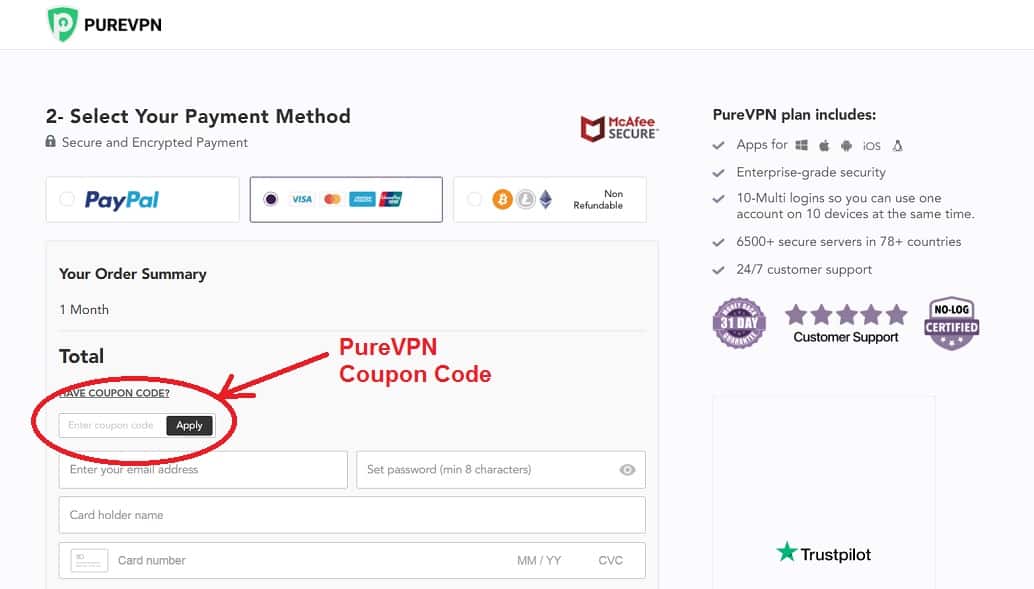Click the McAfee Secure badge
This screenshot has width=1034, height=589.
click(x=619, y=128)
